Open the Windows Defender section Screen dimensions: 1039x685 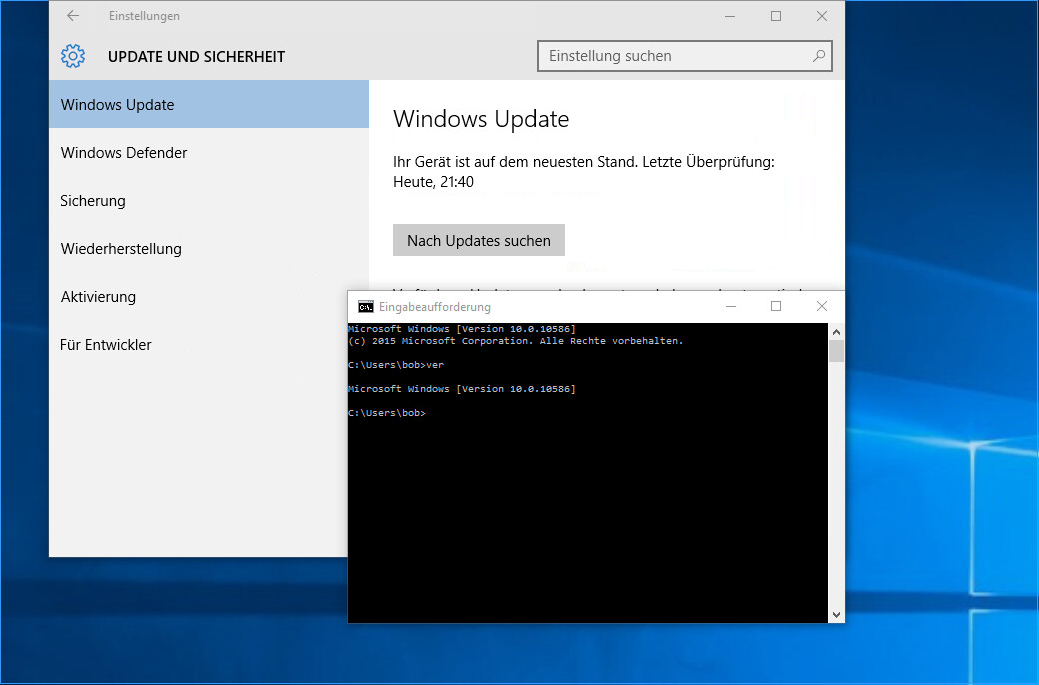point(209,153)
